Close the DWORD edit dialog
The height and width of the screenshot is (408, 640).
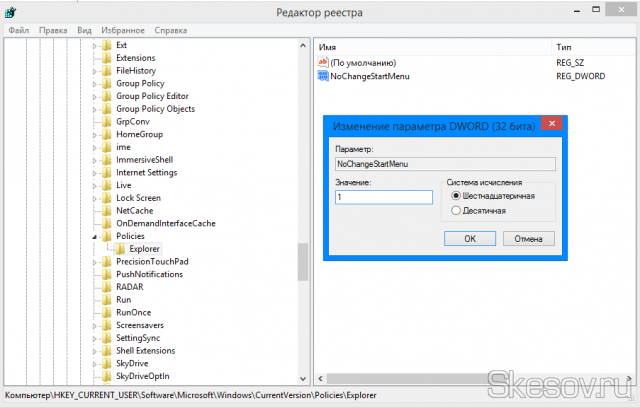point(551,124)
